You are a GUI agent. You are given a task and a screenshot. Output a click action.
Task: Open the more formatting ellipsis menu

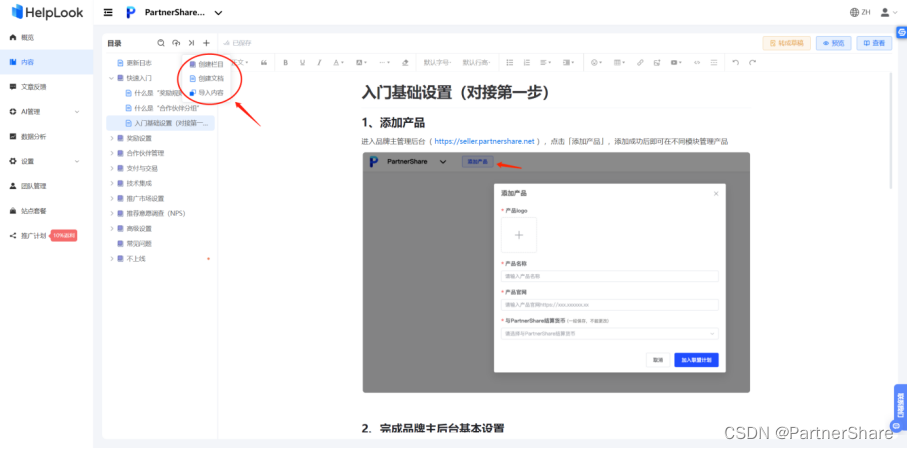385,63
